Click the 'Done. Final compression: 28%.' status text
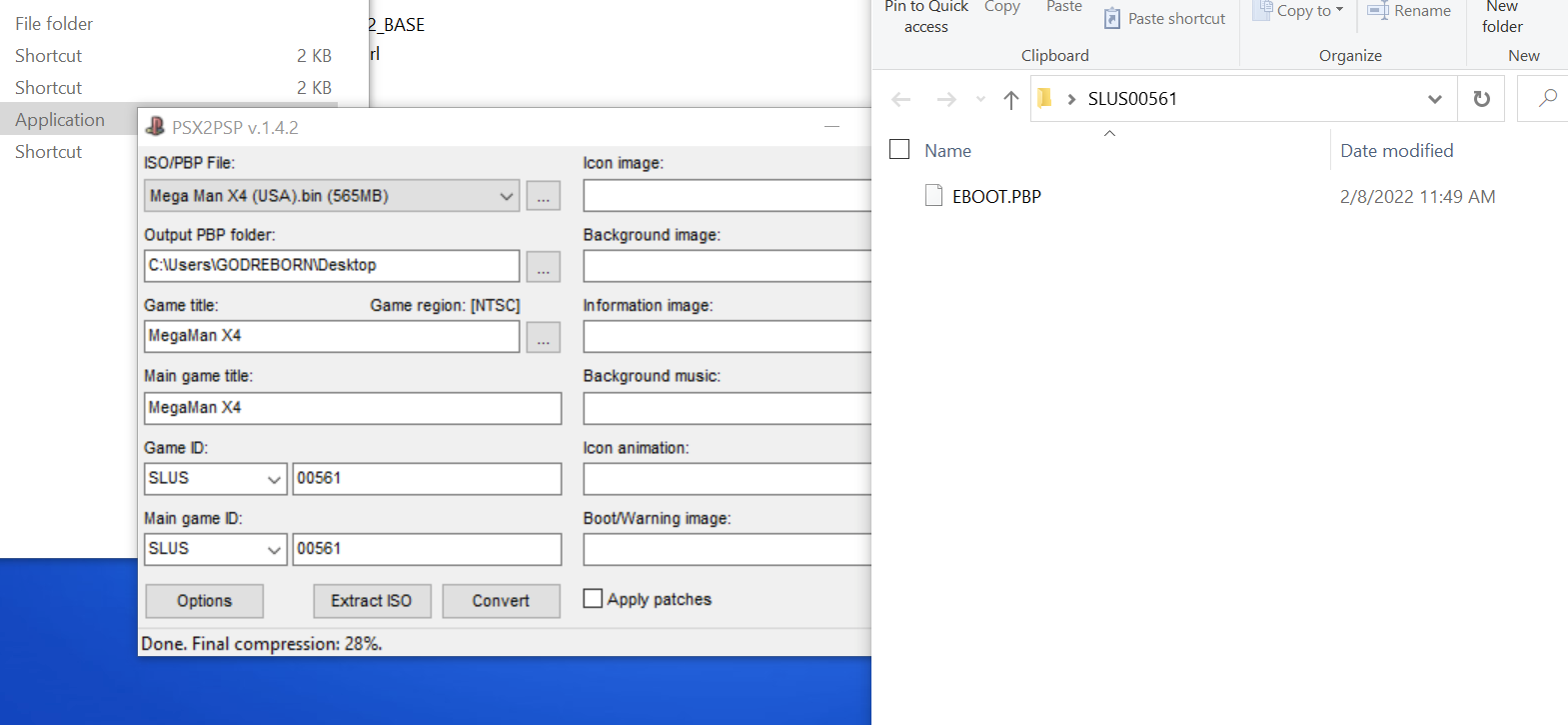 tap(262, 644)
